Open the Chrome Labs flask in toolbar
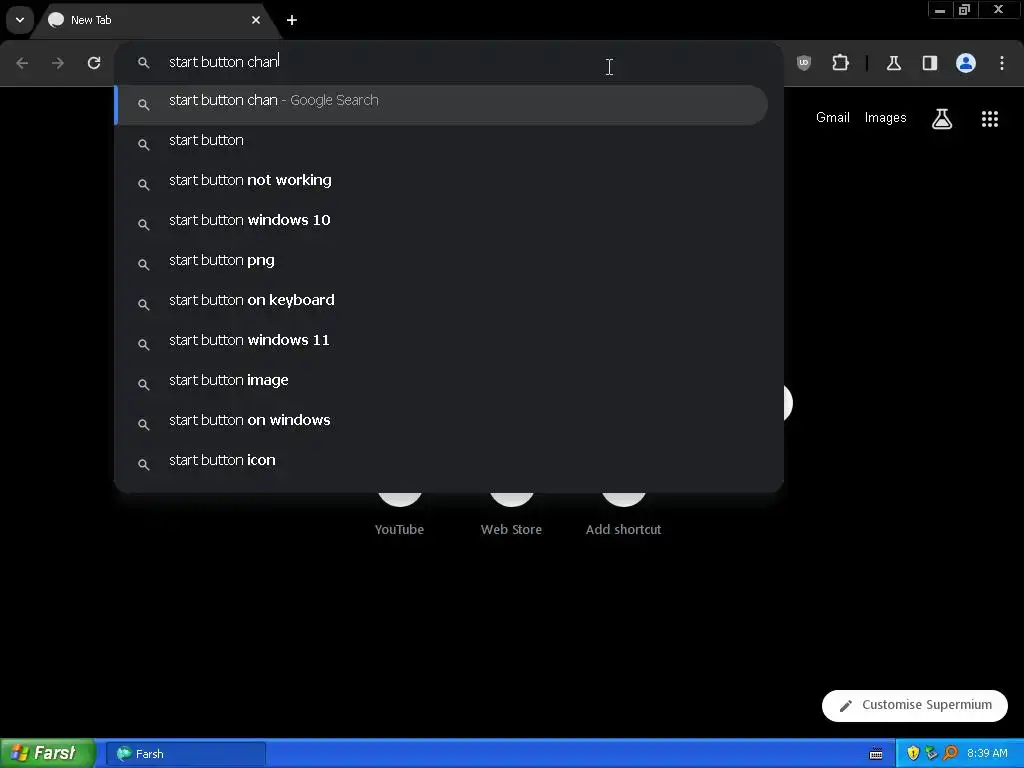 point(894,63)
